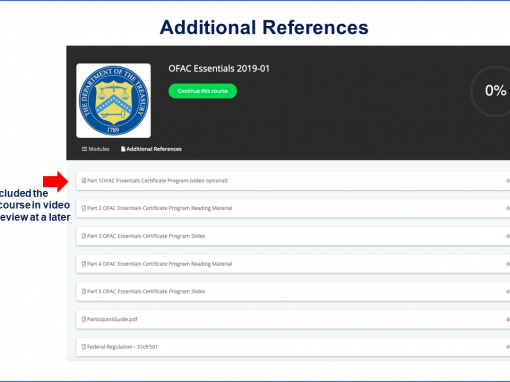The width and height of the screenshot is (510, 382).
Task: Click the file icon beside Part 4 row
Action: tap(84, 264)
